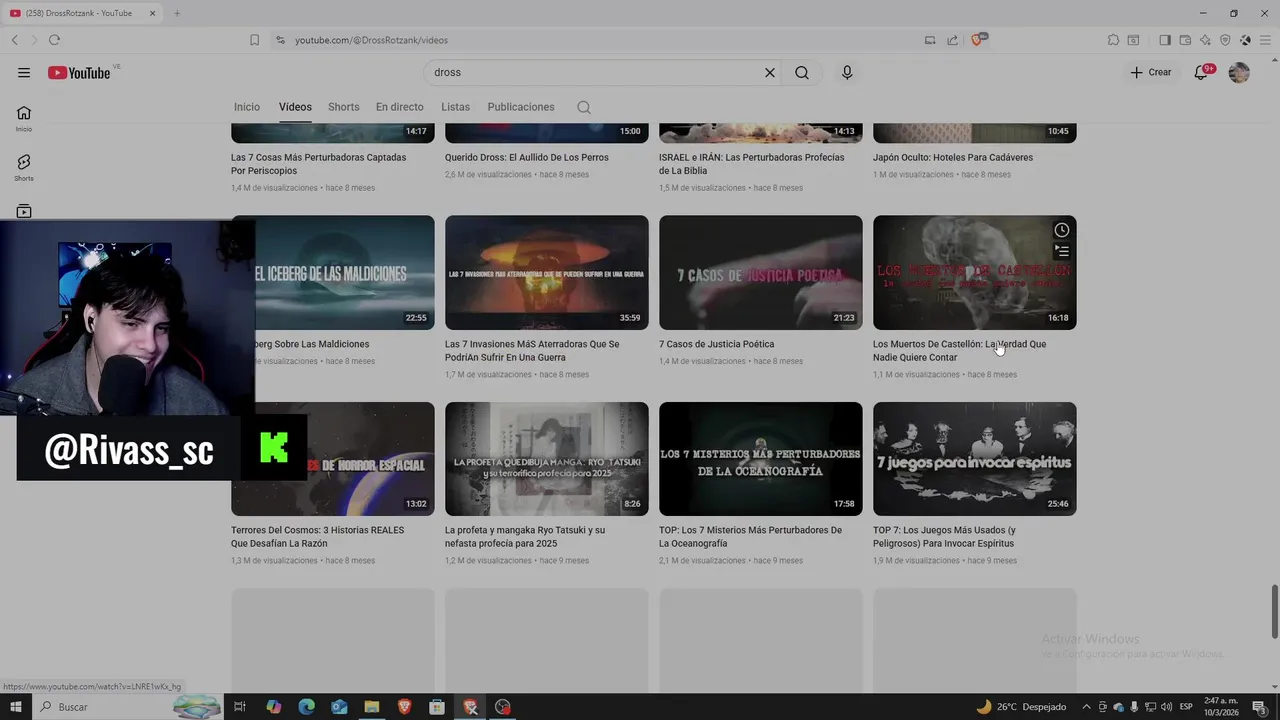Add Castellón video to the queue
Screen dimensions: 1280x720
pos(1062,251)
